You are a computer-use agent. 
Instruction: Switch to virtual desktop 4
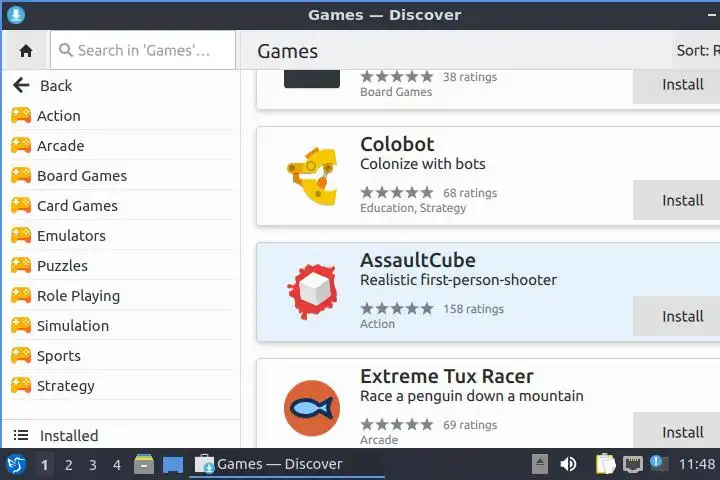(117, 465)
